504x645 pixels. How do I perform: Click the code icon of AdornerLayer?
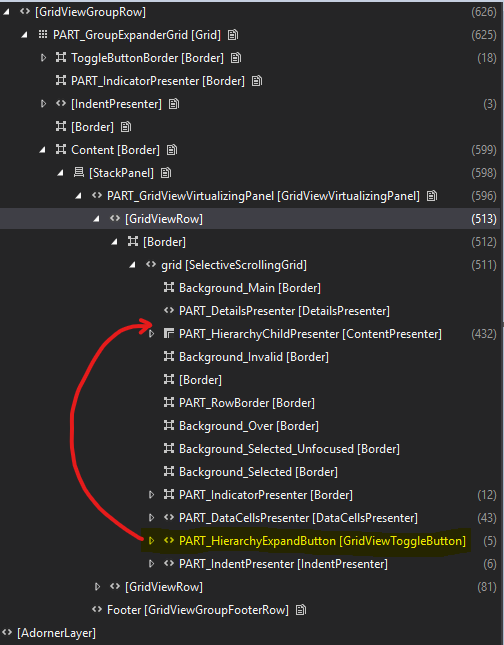click(7, 633)
